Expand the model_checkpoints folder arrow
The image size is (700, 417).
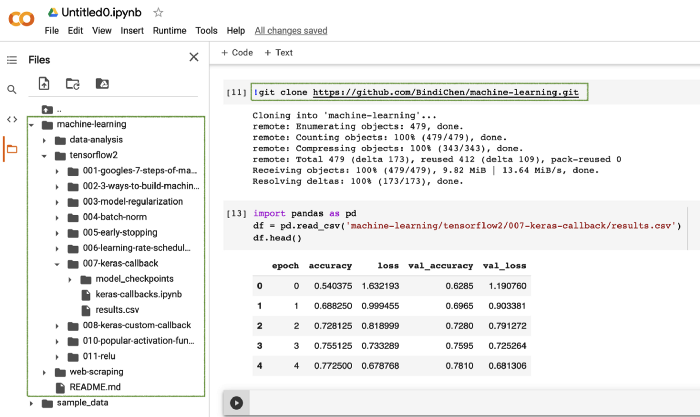pos(70,279)
